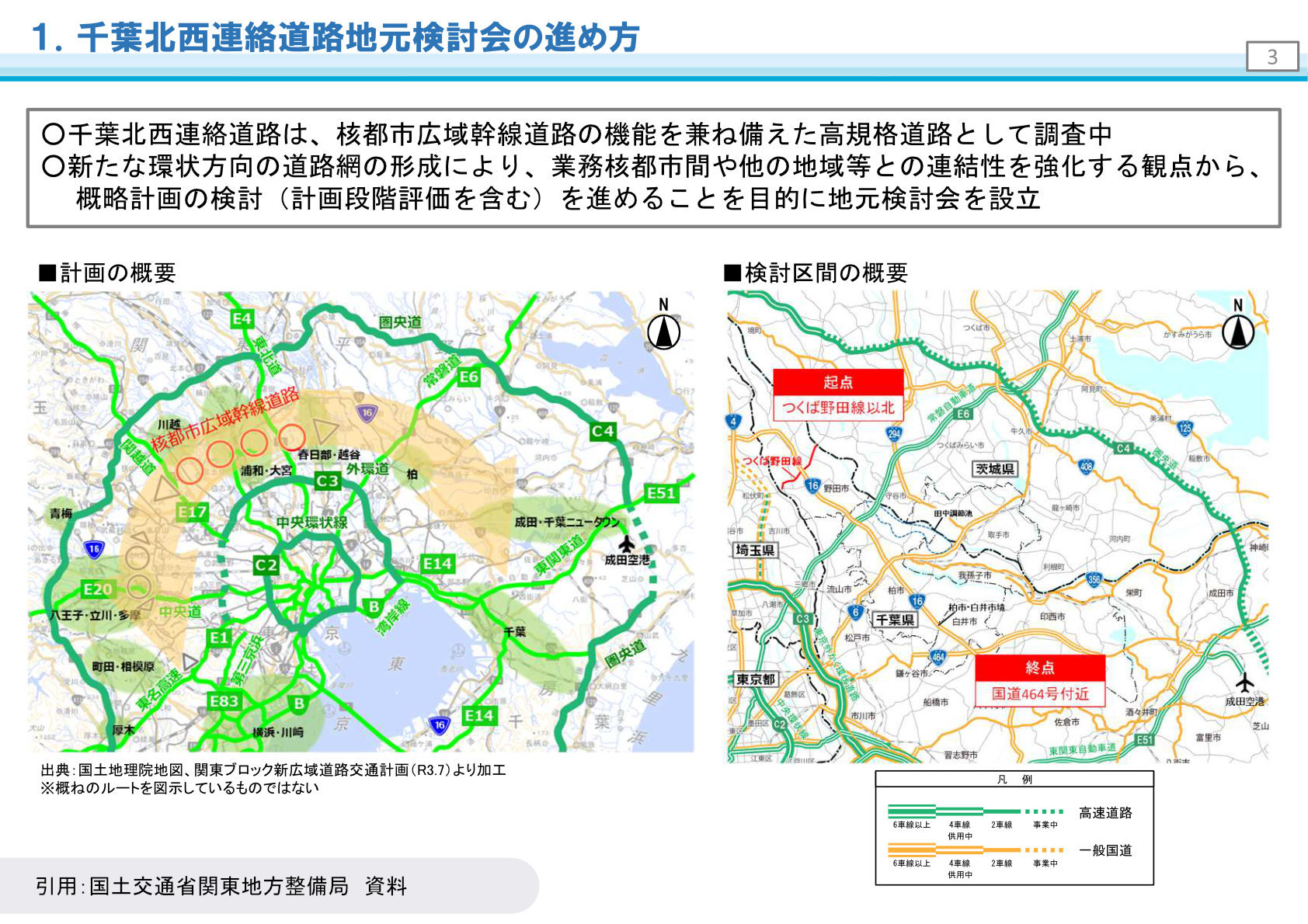Image resolution: width=1308 pixels, height=924 pixels.
Task: Select the E17 route marker
Action: click(x=192, y=512)
